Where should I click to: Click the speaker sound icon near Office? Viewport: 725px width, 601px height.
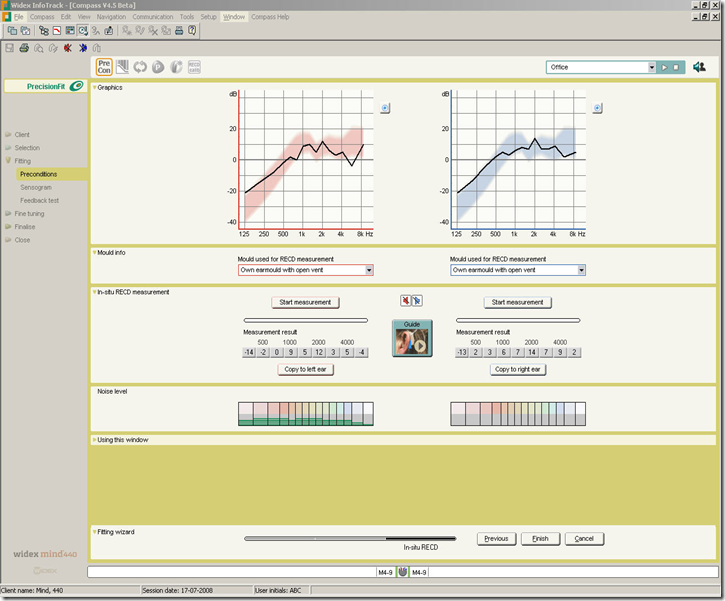(699, 67)
